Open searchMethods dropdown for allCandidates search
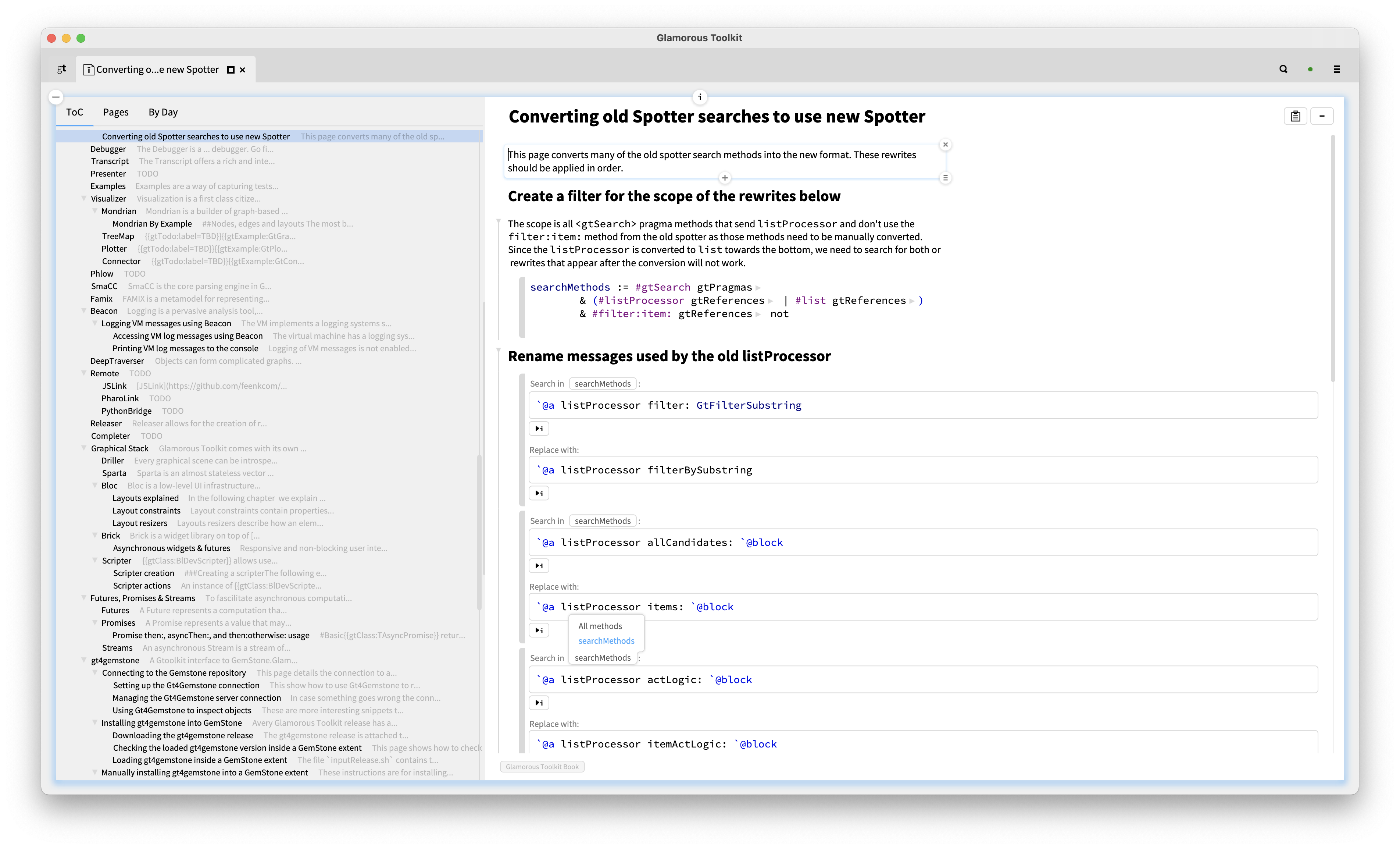1400x849 pixels. click(x=602, y=521)
